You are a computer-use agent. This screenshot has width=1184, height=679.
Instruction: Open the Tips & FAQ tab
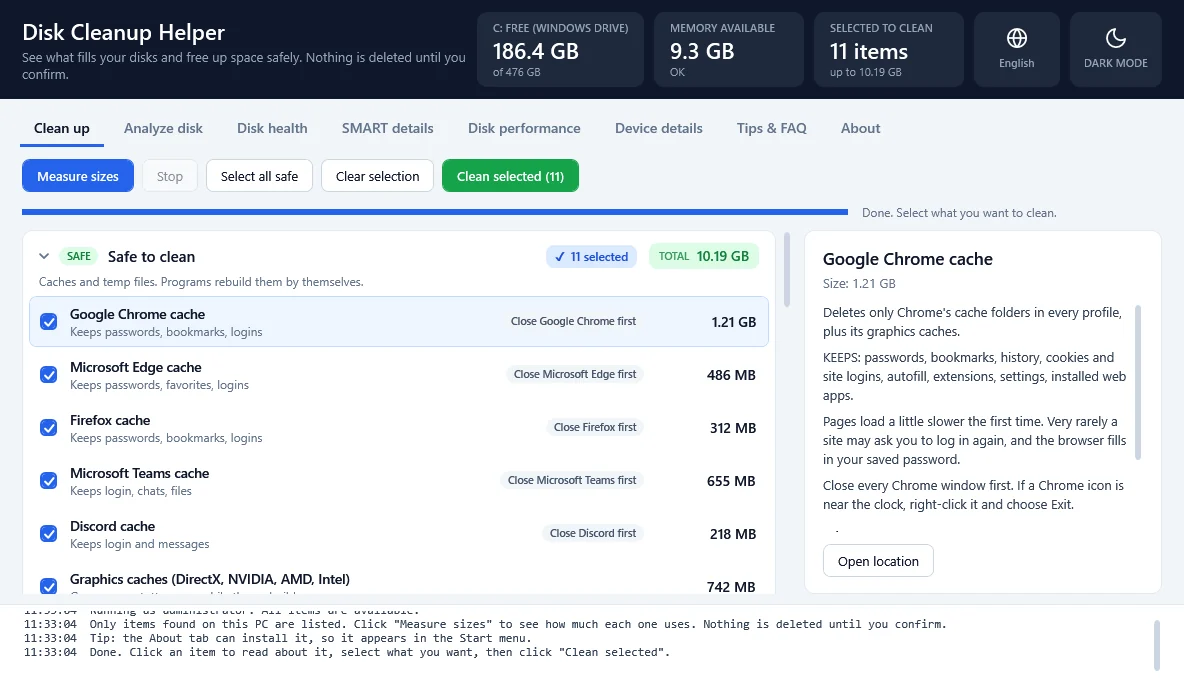(772, 128)
